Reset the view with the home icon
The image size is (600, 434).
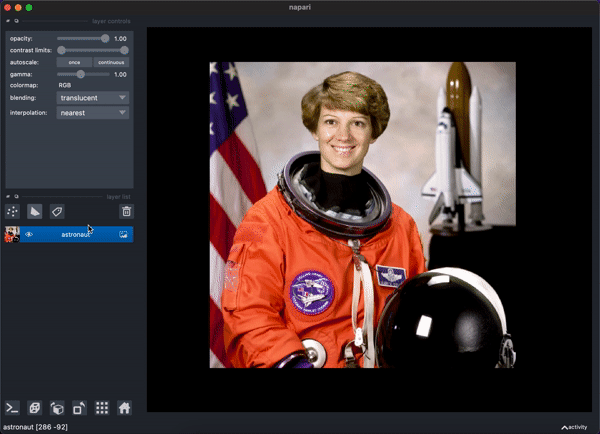pos(124,408)
